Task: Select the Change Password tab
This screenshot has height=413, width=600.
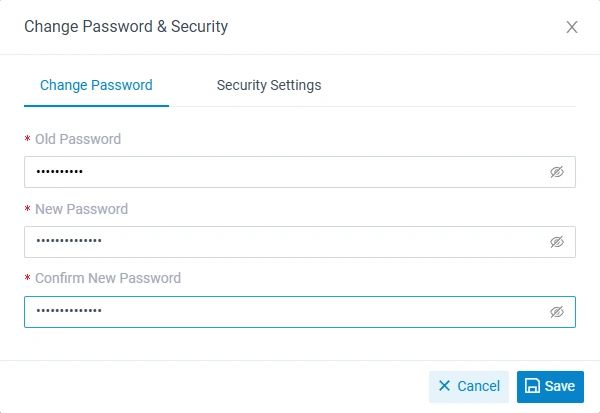Action: tap(96, 85)
